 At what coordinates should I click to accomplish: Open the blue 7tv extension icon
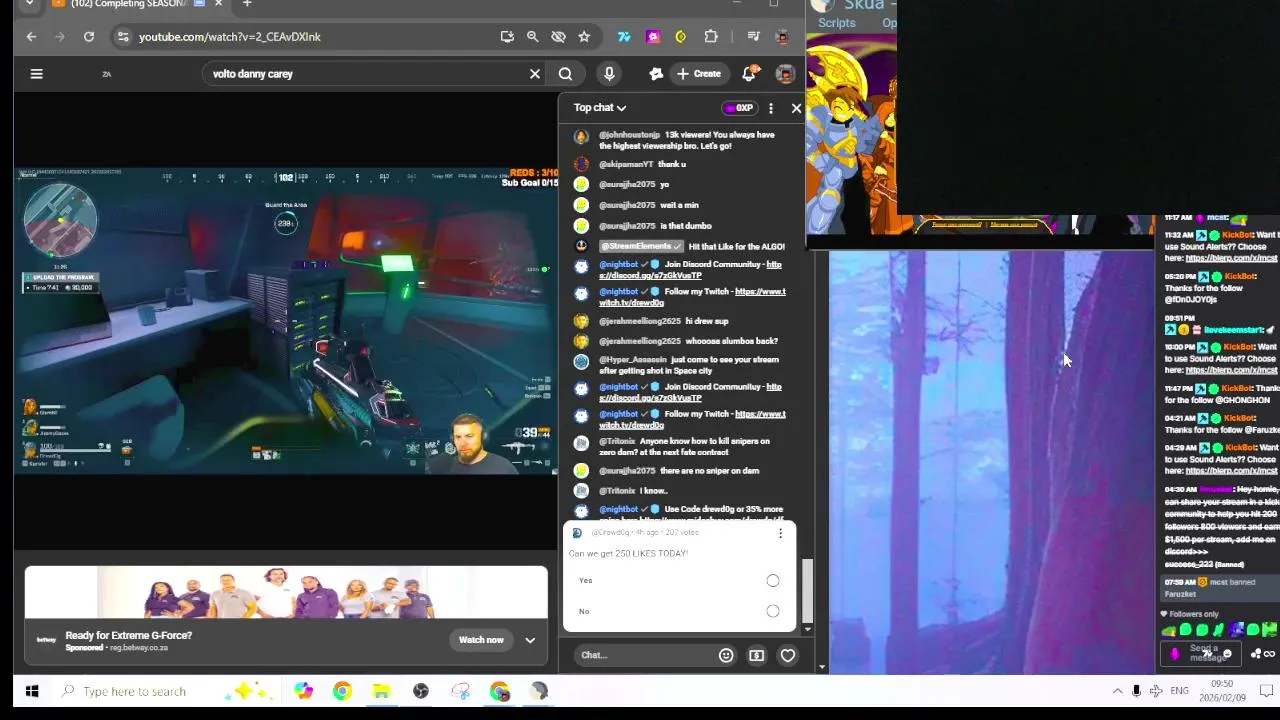(x=624, y=37)
